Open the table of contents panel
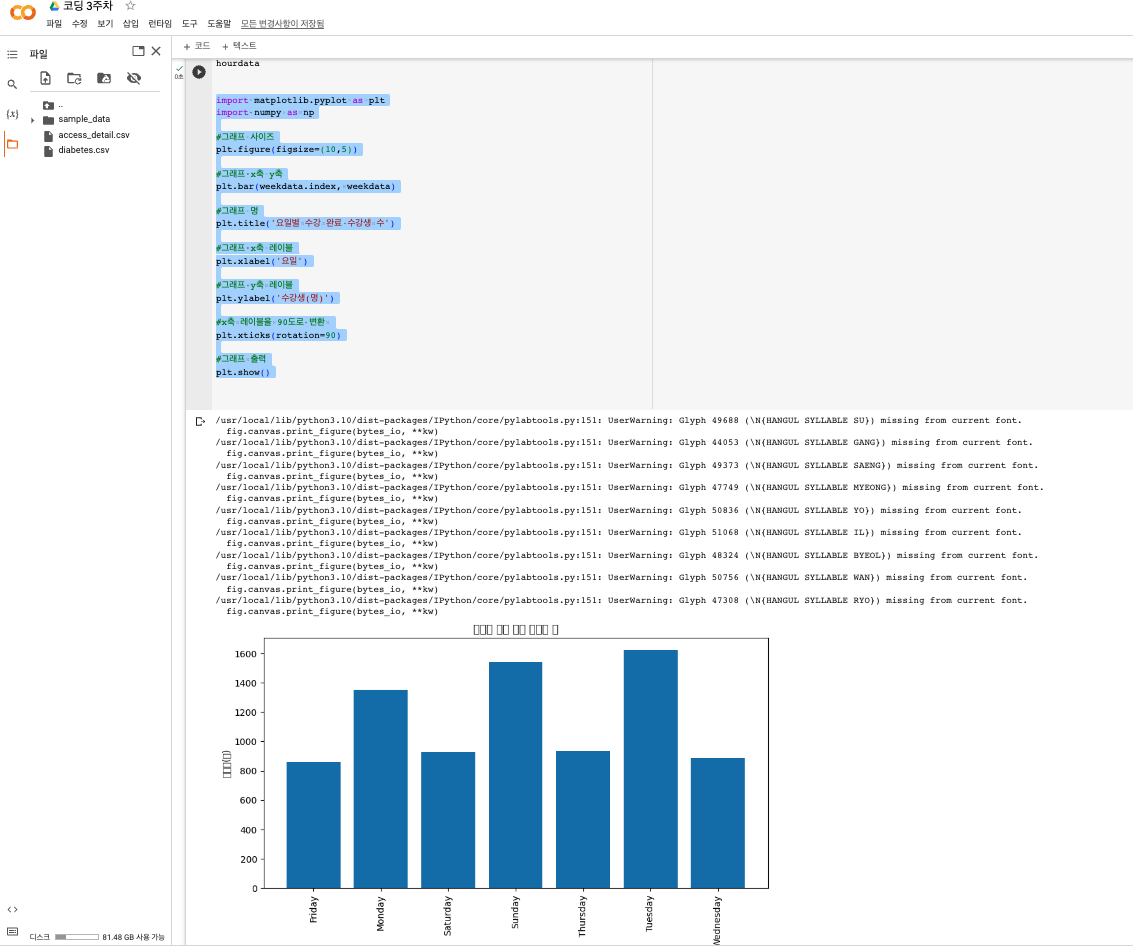Image resolution: width=1133 pixels, height=948 pixels. 12,54
